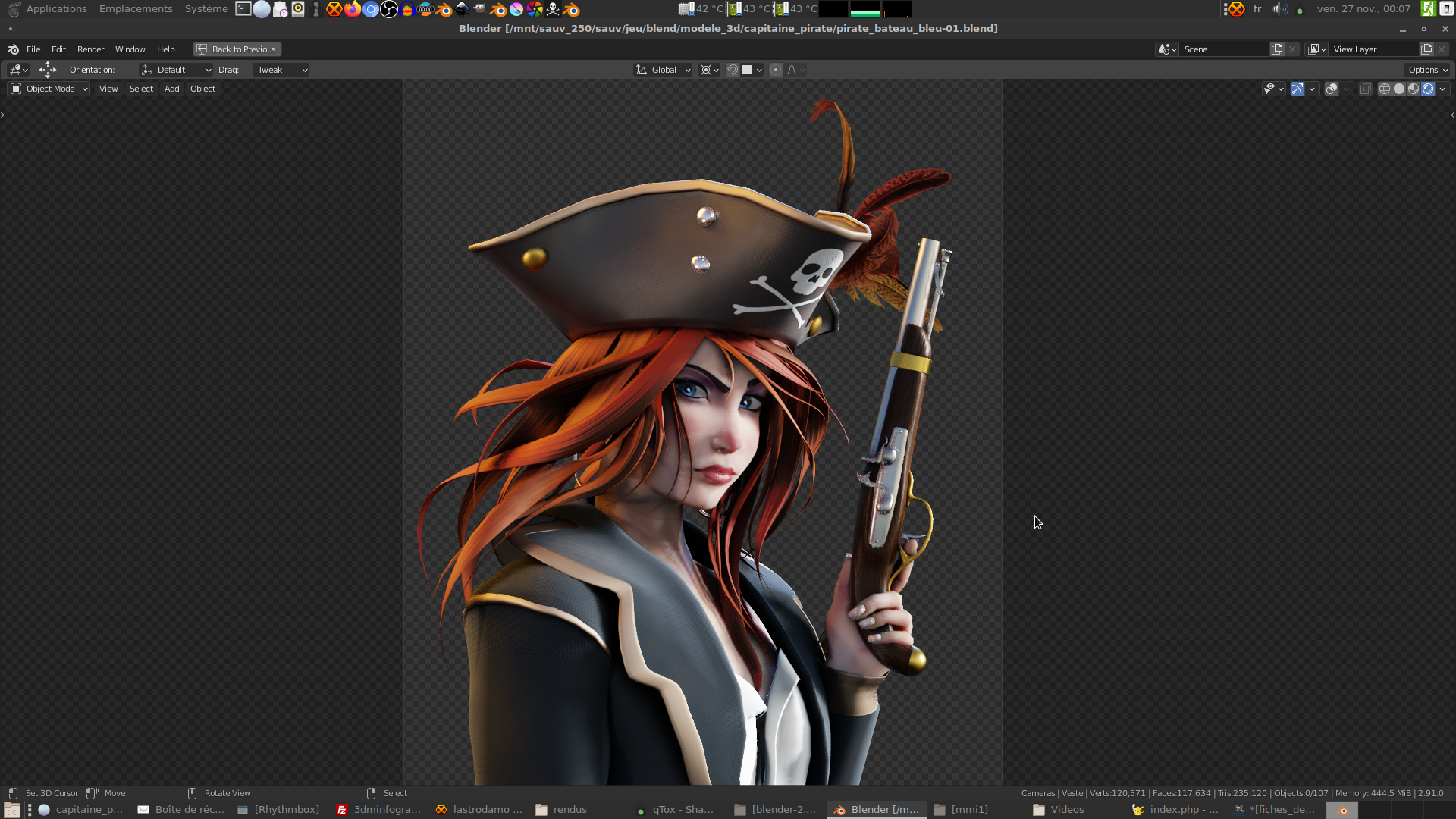The width and height of the screenshot is (1456, 819).
Task: Open object type visibility eye dropdown
Action: click(1273, 89)
